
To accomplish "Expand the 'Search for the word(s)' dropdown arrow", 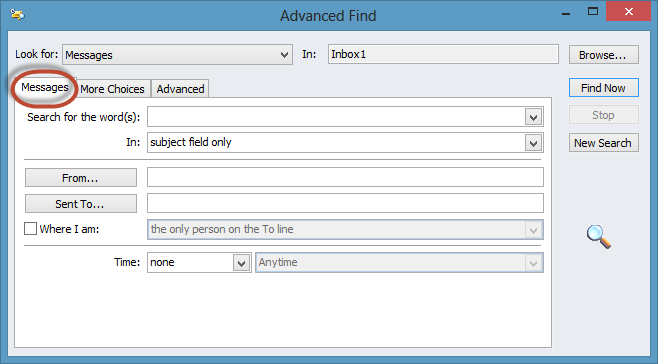I will point(533,117).
